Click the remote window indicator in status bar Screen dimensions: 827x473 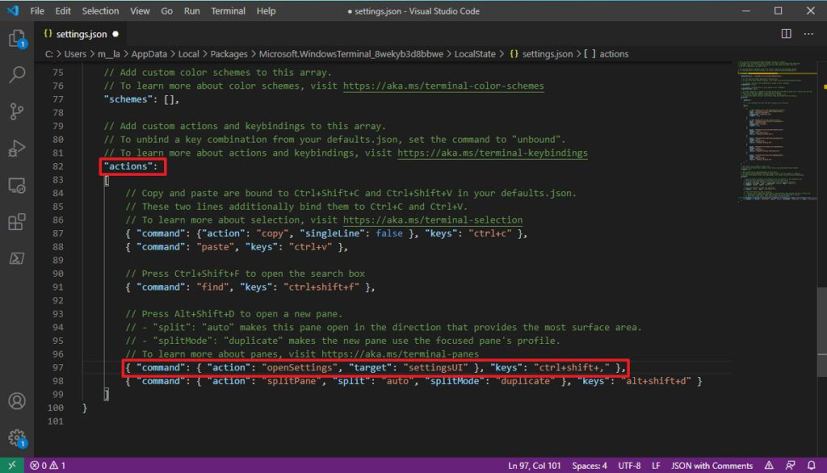(x=12, y=465)
